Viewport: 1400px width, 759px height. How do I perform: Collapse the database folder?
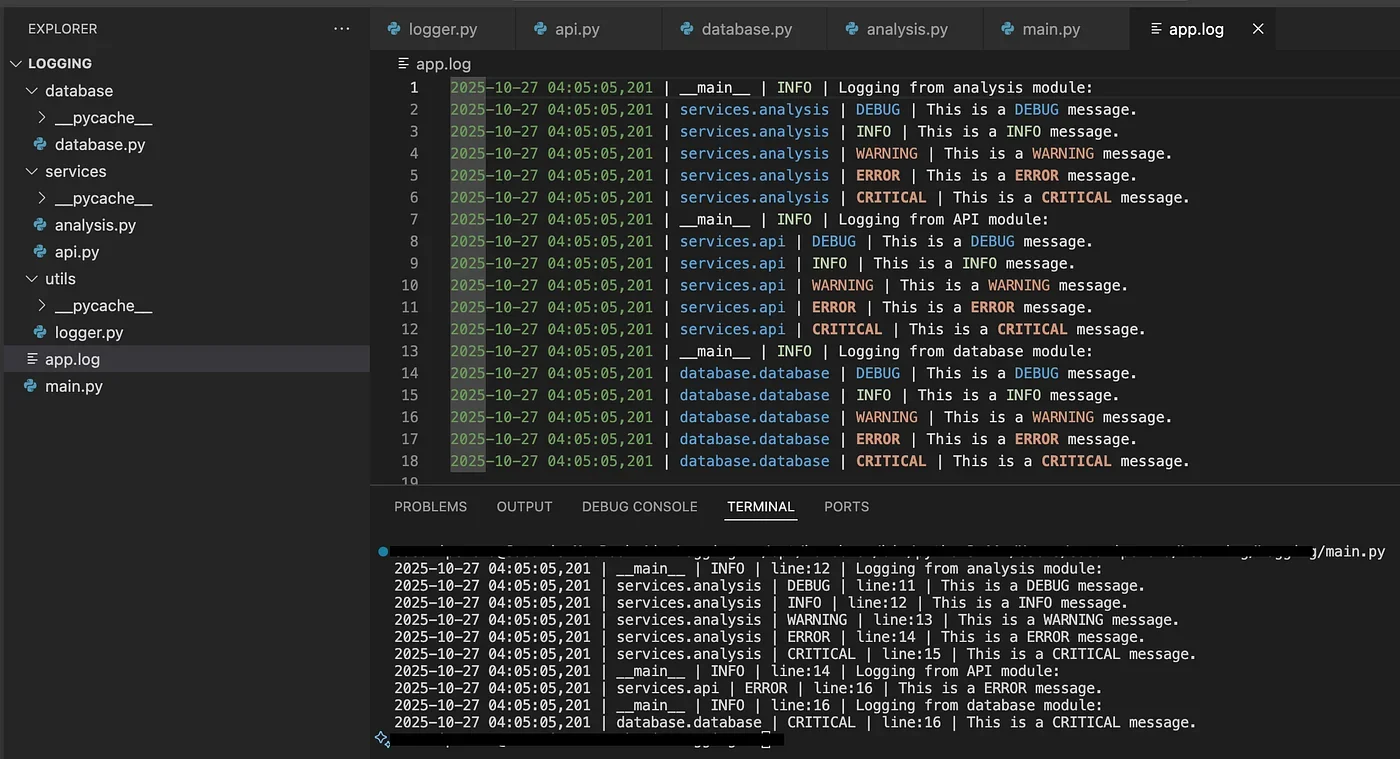click(x=31, y=91)
